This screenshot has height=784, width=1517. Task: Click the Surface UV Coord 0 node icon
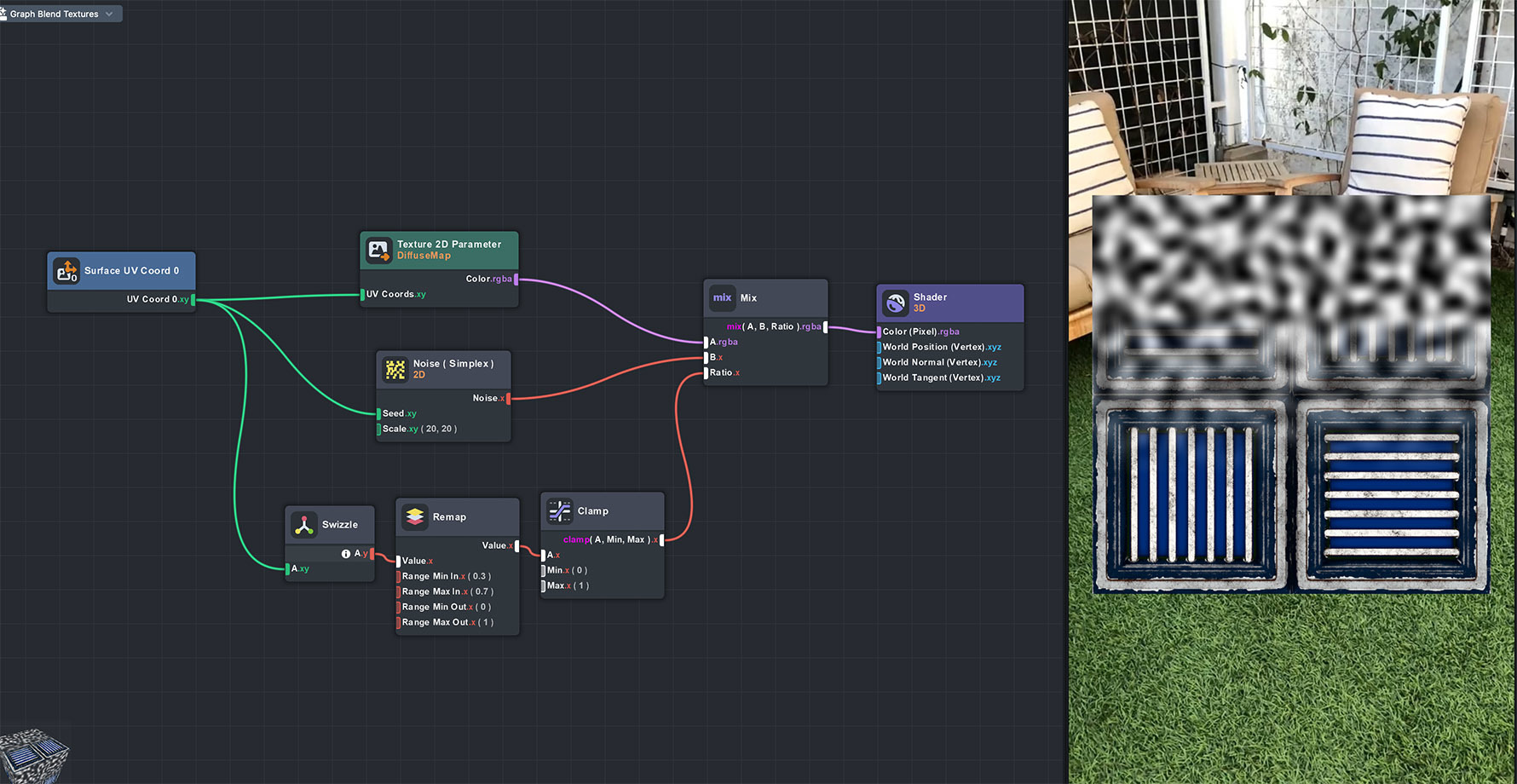(66, 271)
